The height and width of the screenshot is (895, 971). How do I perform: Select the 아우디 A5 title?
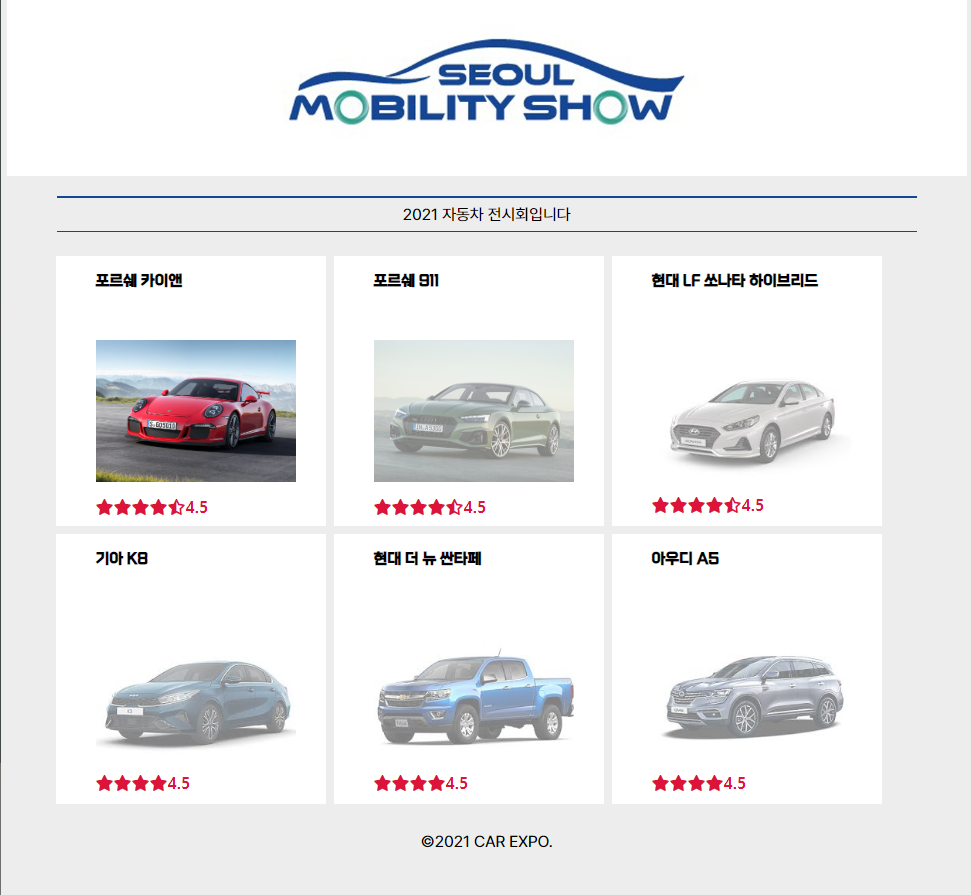(685, 559)
